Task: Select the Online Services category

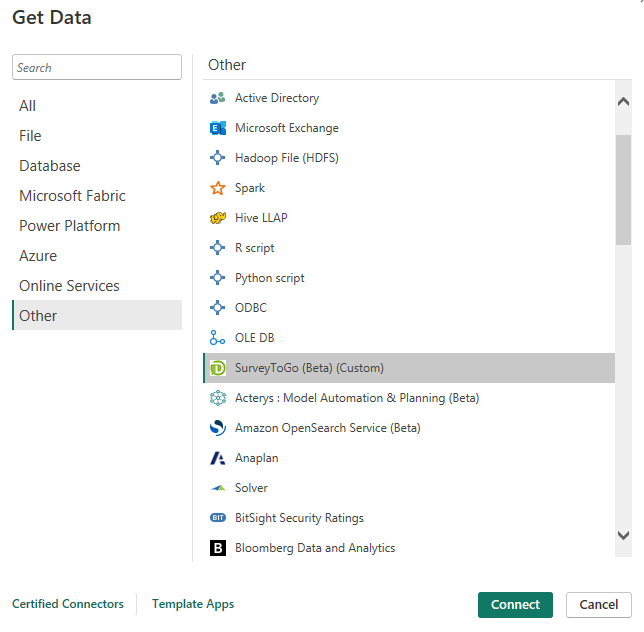Action: point(97,286)
